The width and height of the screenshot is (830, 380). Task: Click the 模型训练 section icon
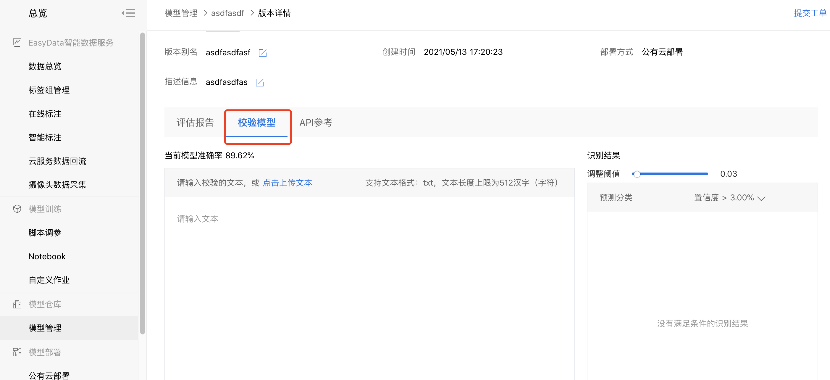click(x=17, y=209)
